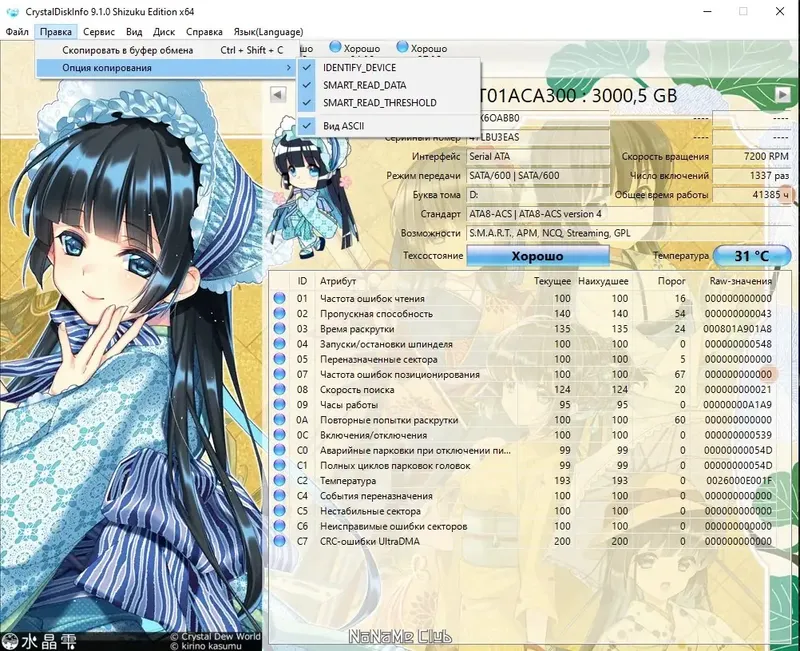
Task: Disable SMART_READ_THRESHOLD option
Action: click(x=383, y=102)
